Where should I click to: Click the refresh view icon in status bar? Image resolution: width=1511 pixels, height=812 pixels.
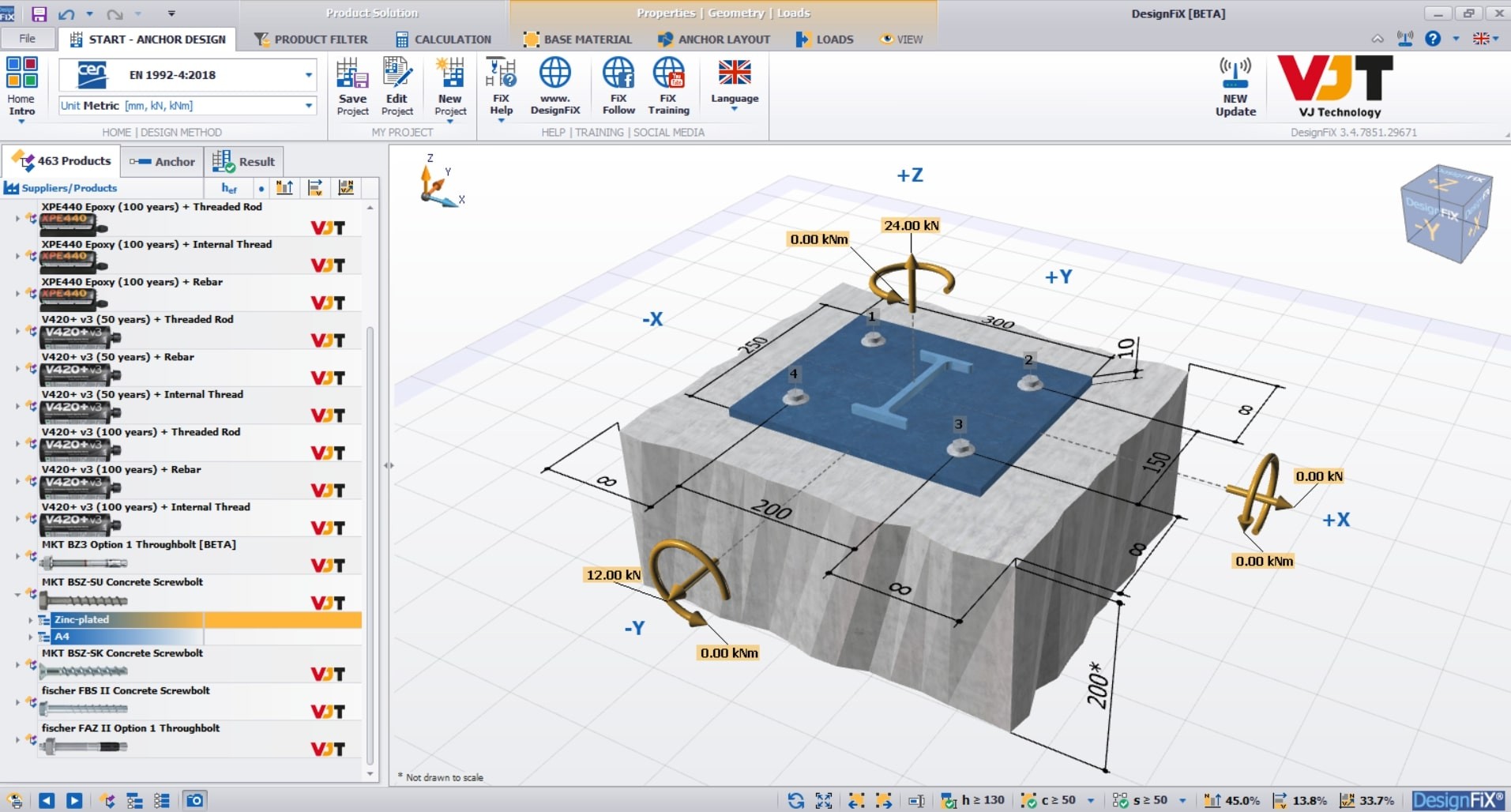pyautogui.click(x=795, y=800)
